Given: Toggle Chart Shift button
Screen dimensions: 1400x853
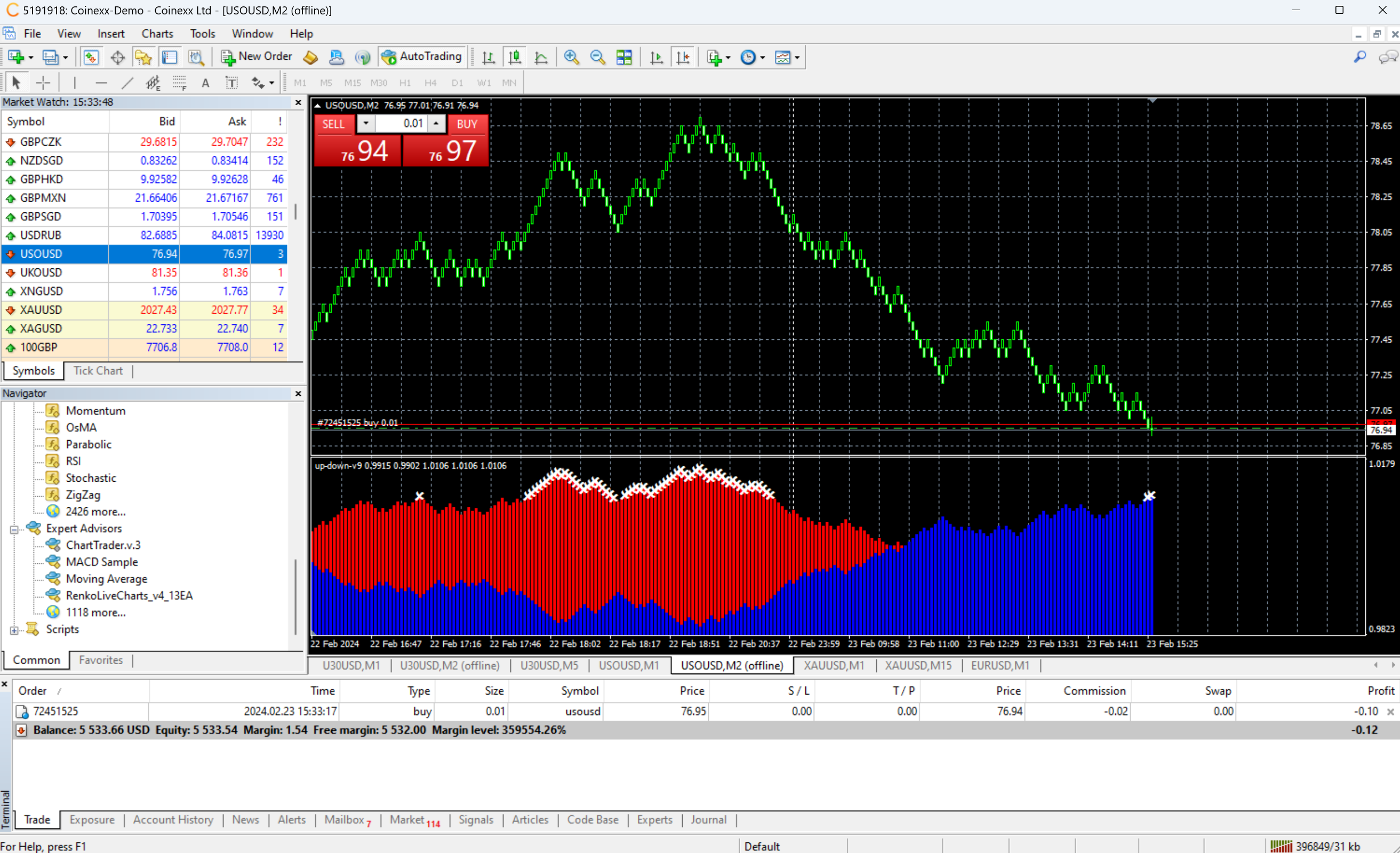Looking at the screenshot, I should pos(683,57).
